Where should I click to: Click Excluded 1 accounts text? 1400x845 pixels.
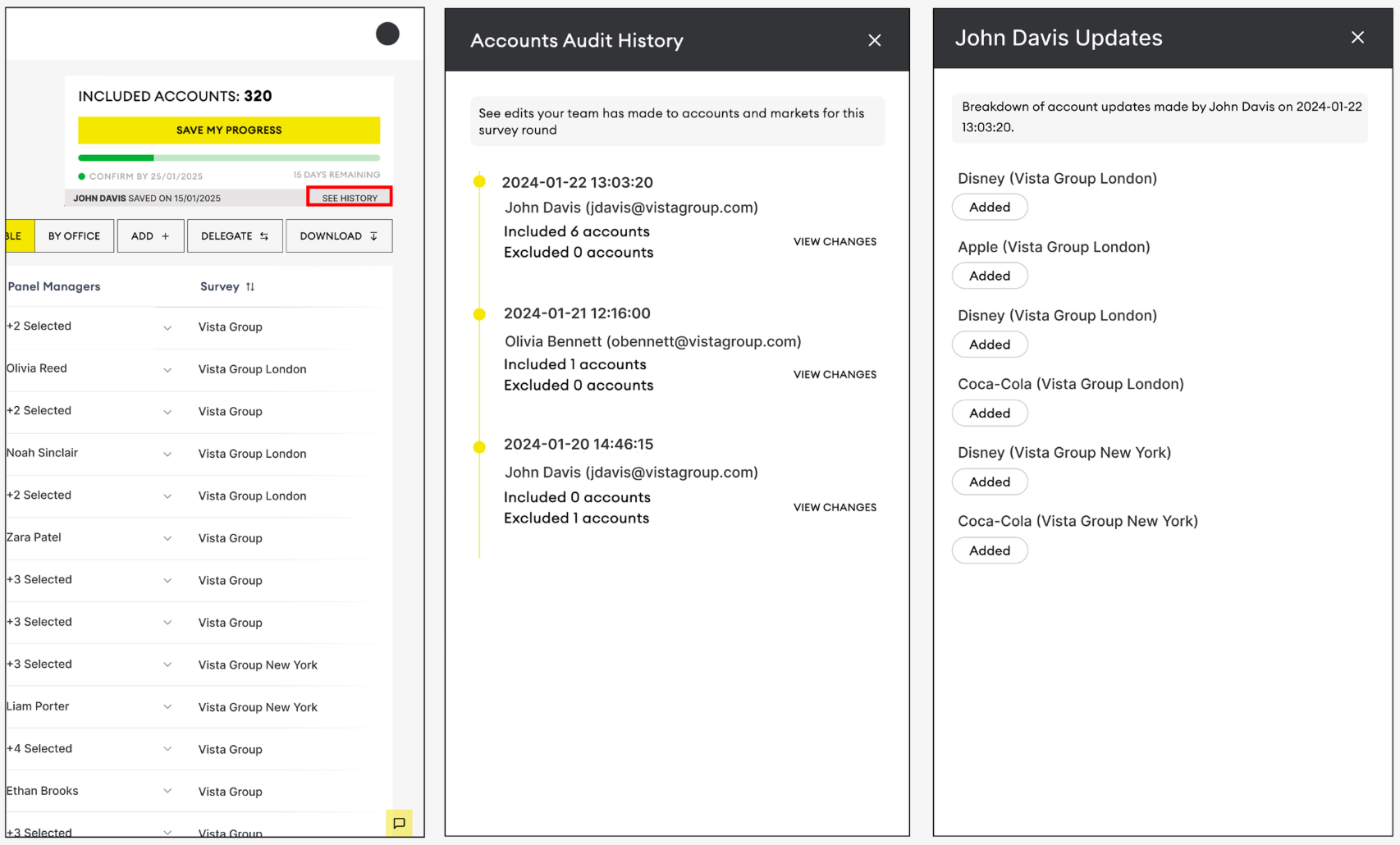coord(576,518)
